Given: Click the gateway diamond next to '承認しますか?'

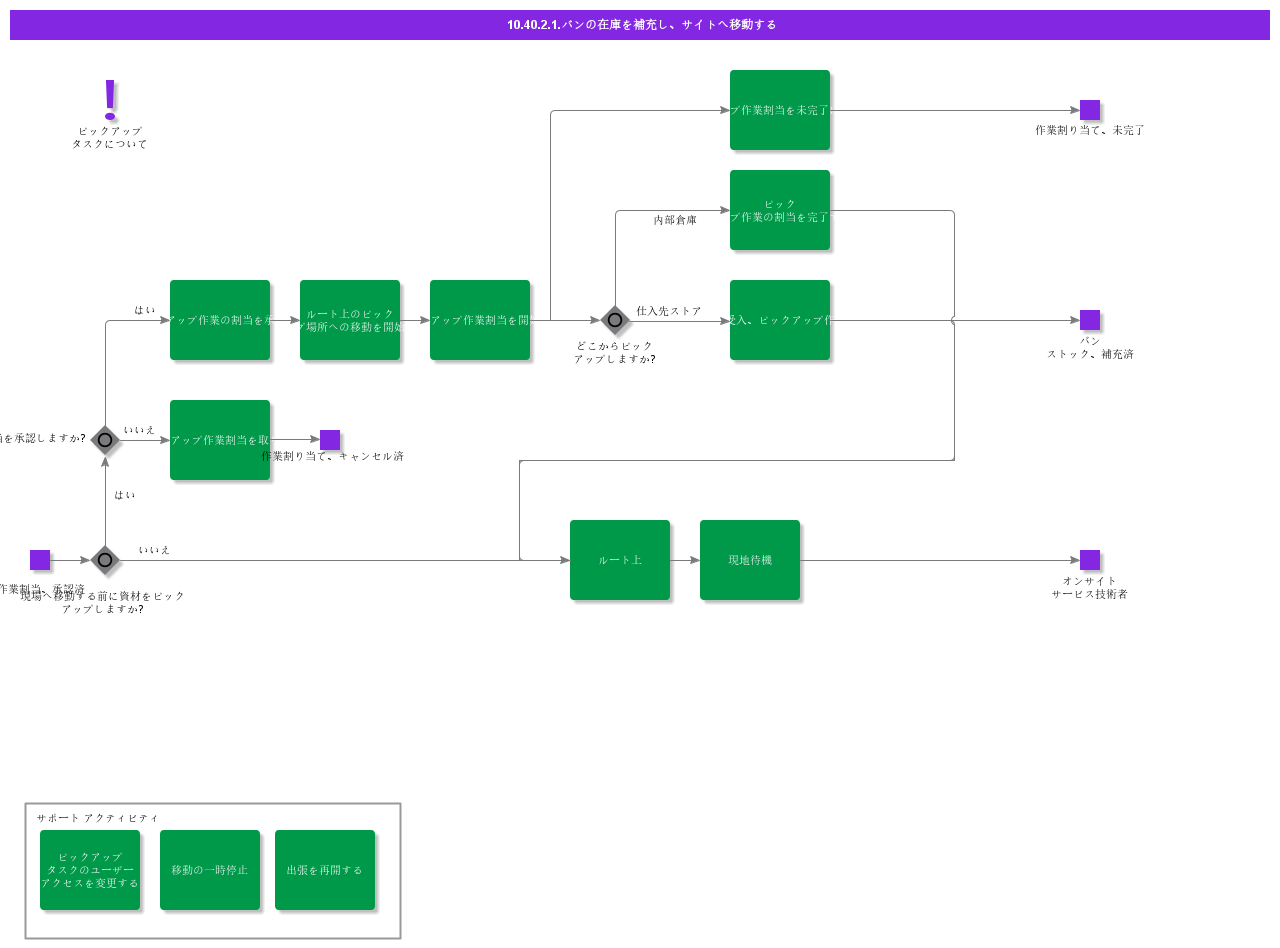Looking at the screenshot, I should (105, 440).
